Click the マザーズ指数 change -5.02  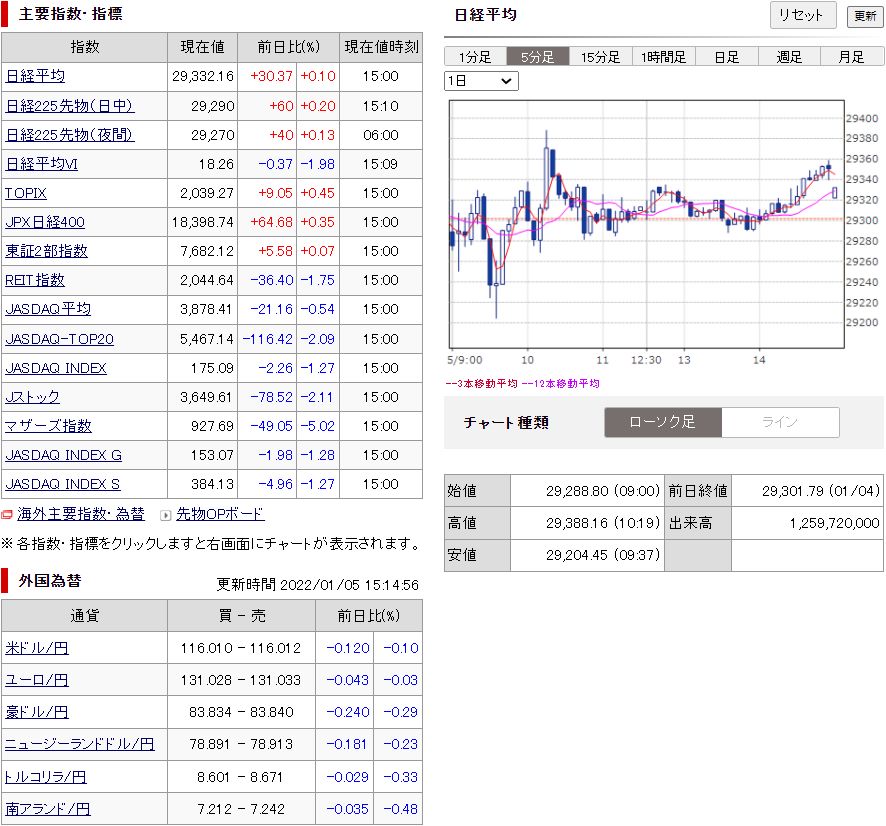[318, 426]
